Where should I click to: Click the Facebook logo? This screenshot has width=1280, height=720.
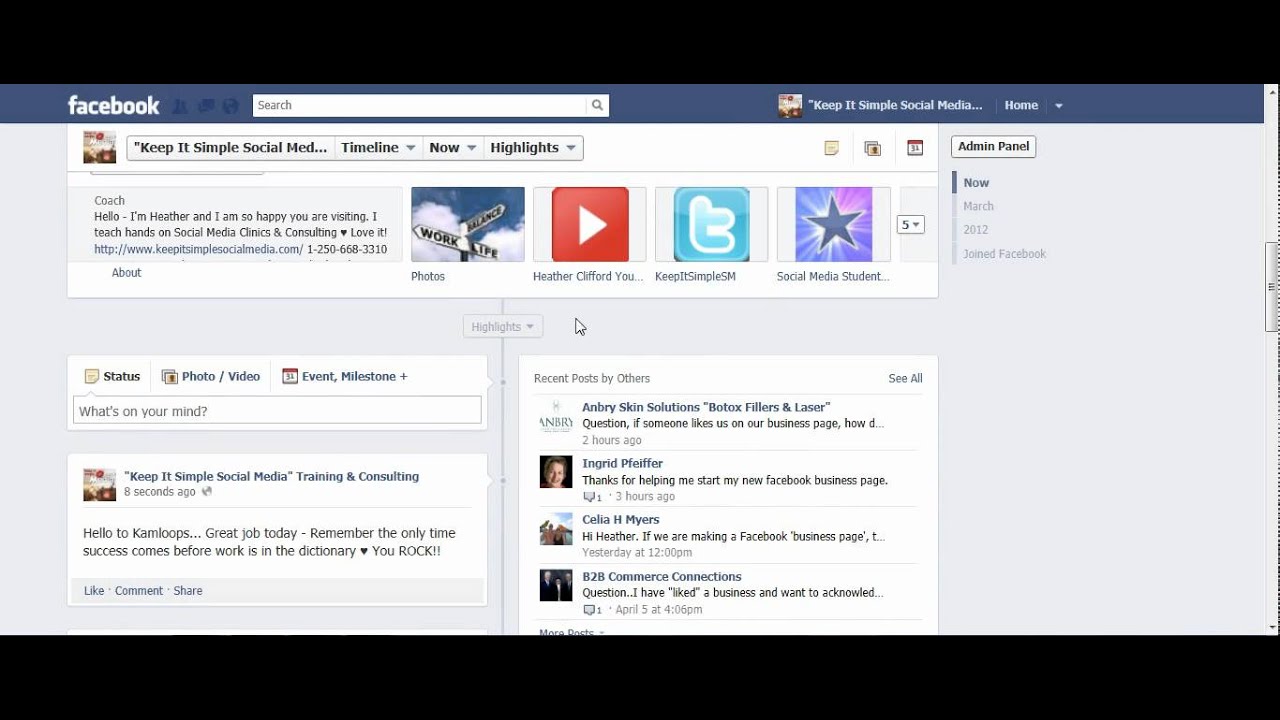[113, 105]
